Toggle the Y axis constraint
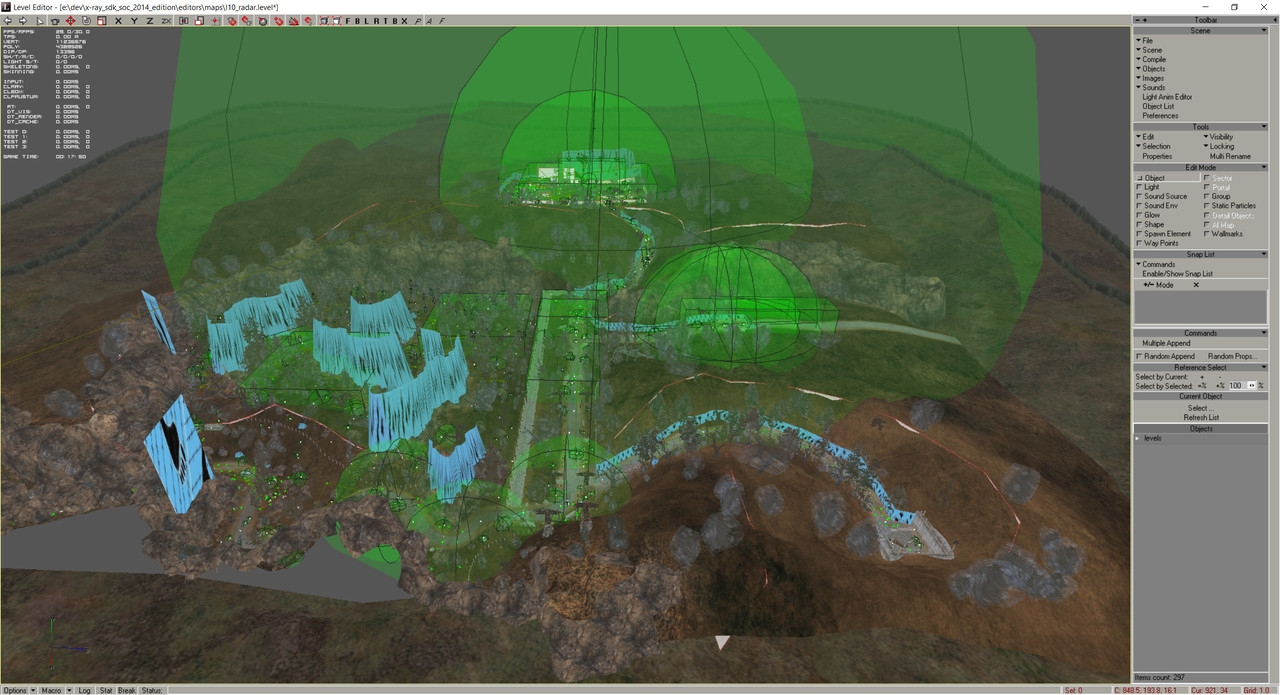Image resolution: width=1280 pixels, height=695 pixels. click(135, 20)
